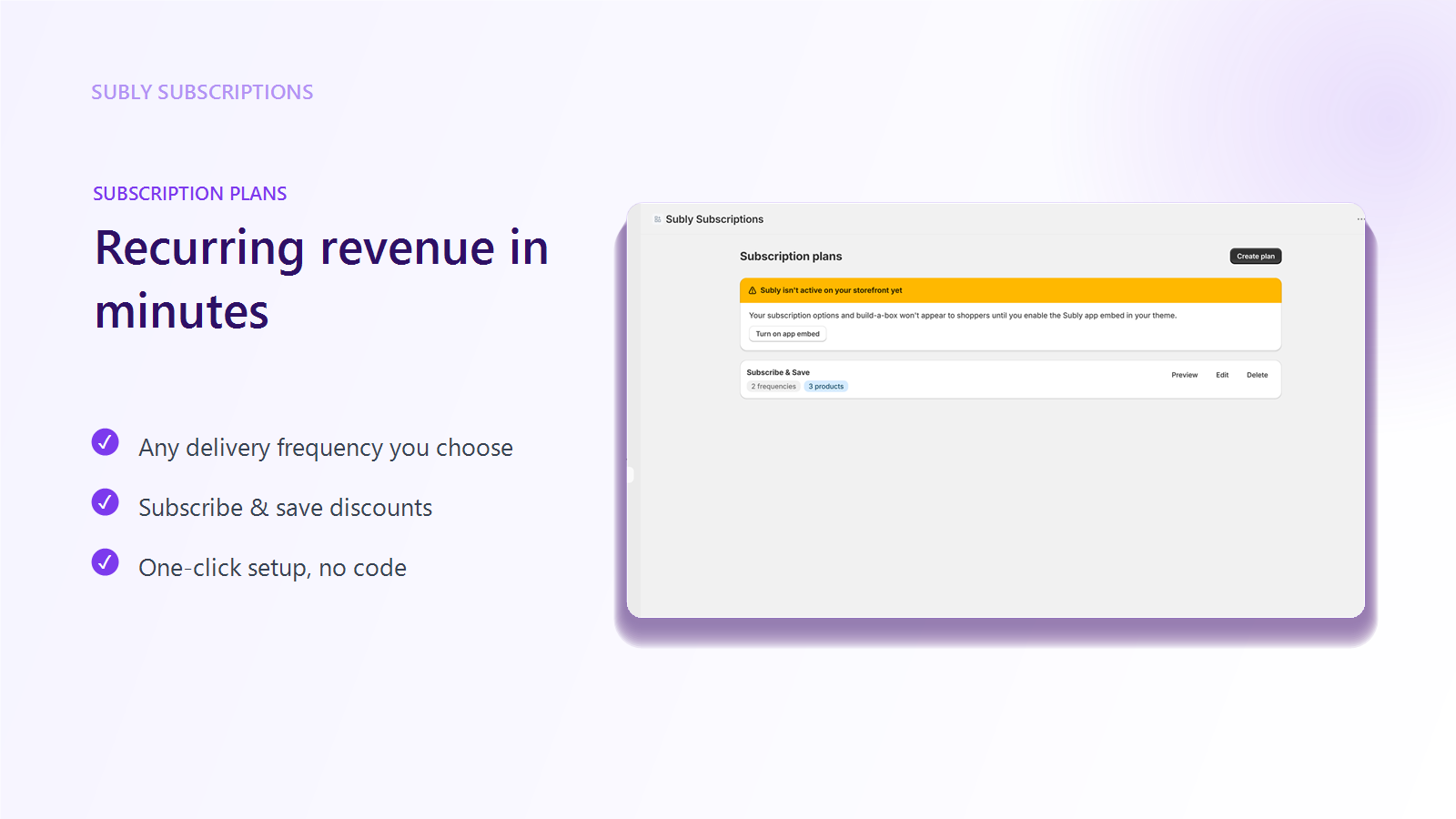Click the 2 frequencies badge
This screenshot has height=819, width=1456.
point(773,387)
